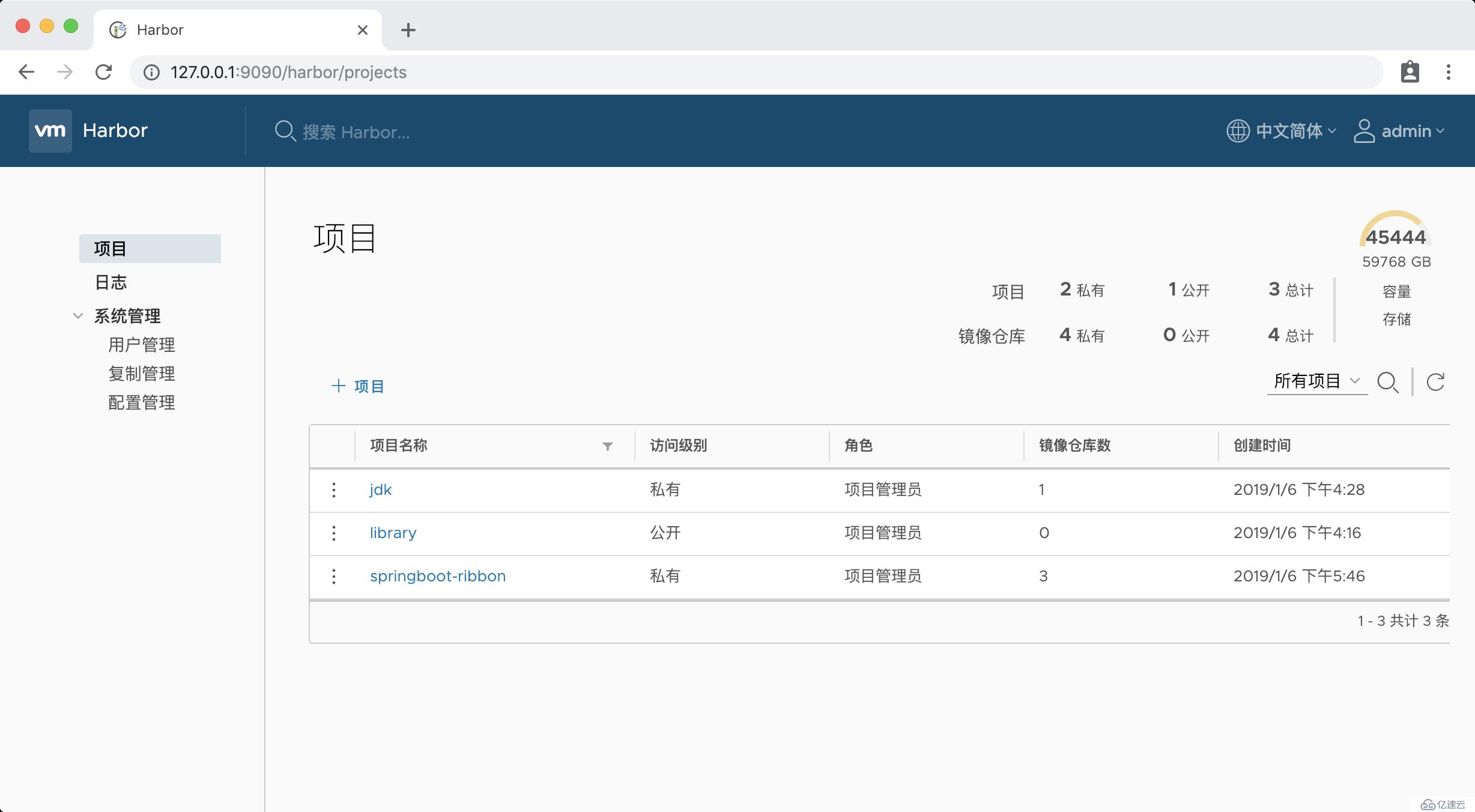Click creation time 2019/1/6 下午4:16
1475x812 pixels.
[1297, 533]
